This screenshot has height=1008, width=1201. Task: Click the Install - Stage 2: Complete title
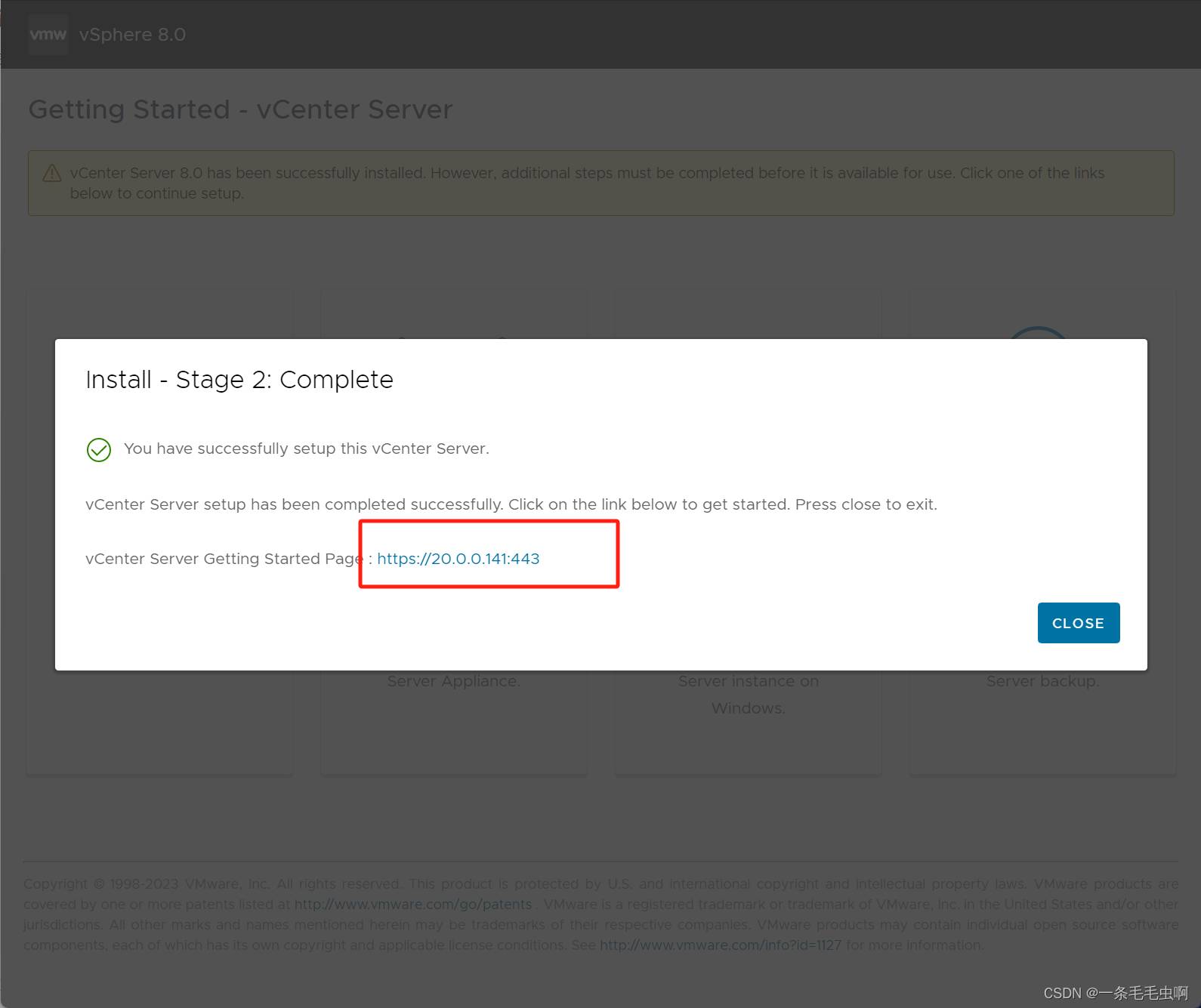239,380
